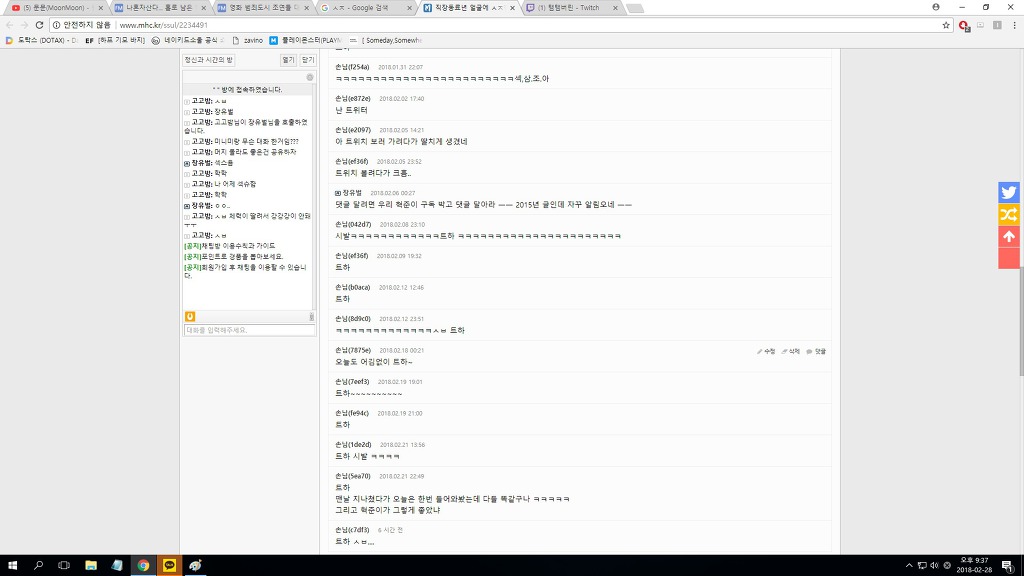
Task: Adjust volume via the speaker tray icon
Action: (x=932, y=565)
